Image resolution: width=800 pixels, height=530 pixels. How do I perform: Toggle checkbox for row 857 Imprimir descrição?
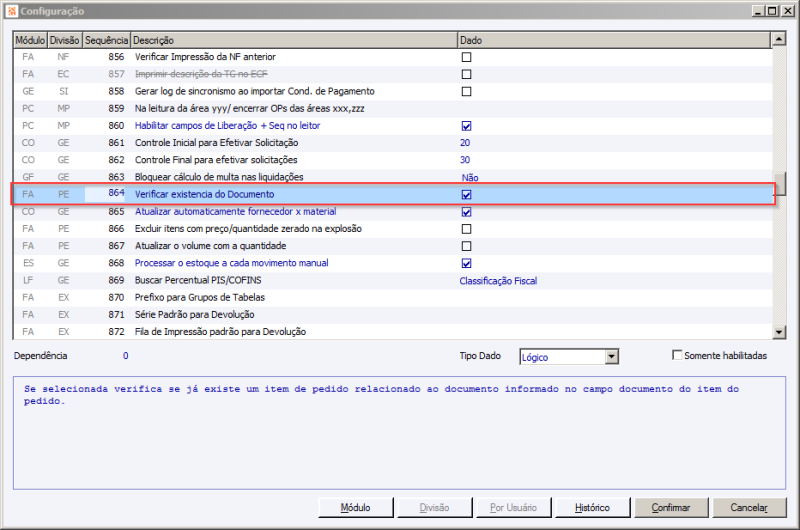point(466,74)
